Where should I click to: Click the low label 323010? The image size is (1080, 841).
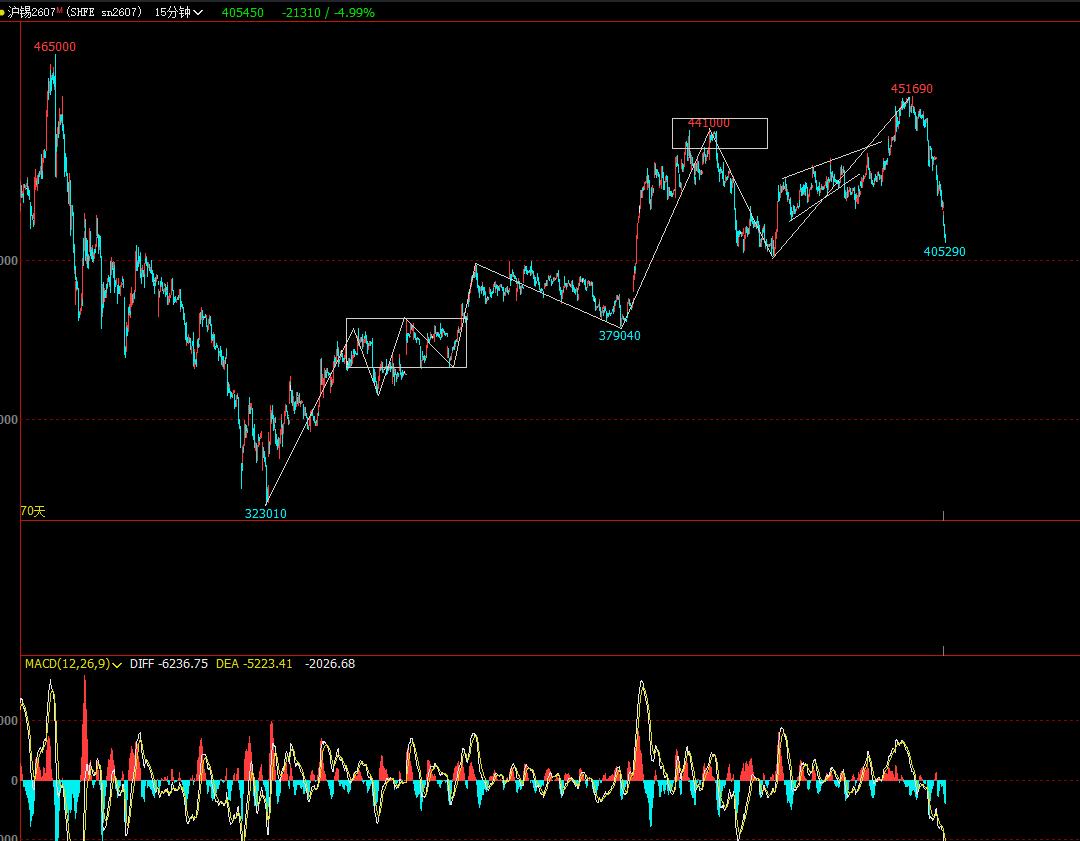[x=266, y=513]
